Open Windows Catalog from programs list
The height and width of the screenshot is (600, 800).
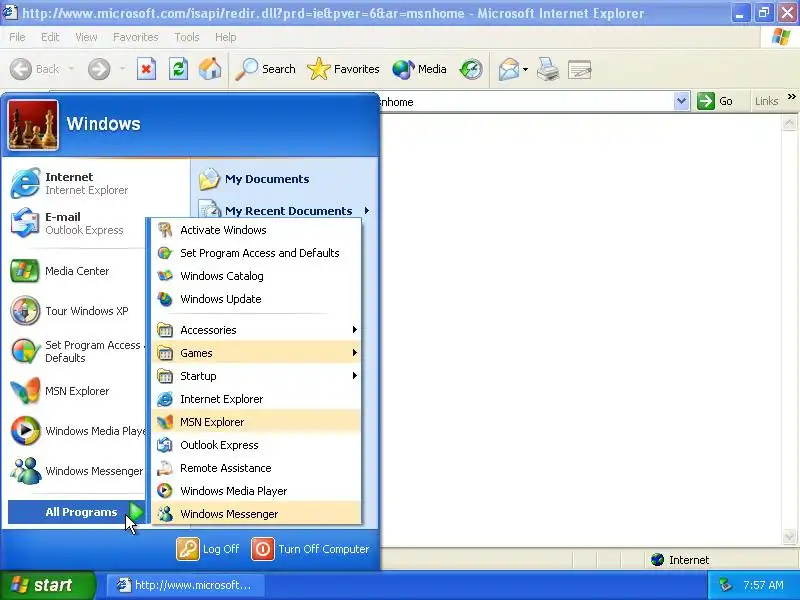click(x=257, y=276)
